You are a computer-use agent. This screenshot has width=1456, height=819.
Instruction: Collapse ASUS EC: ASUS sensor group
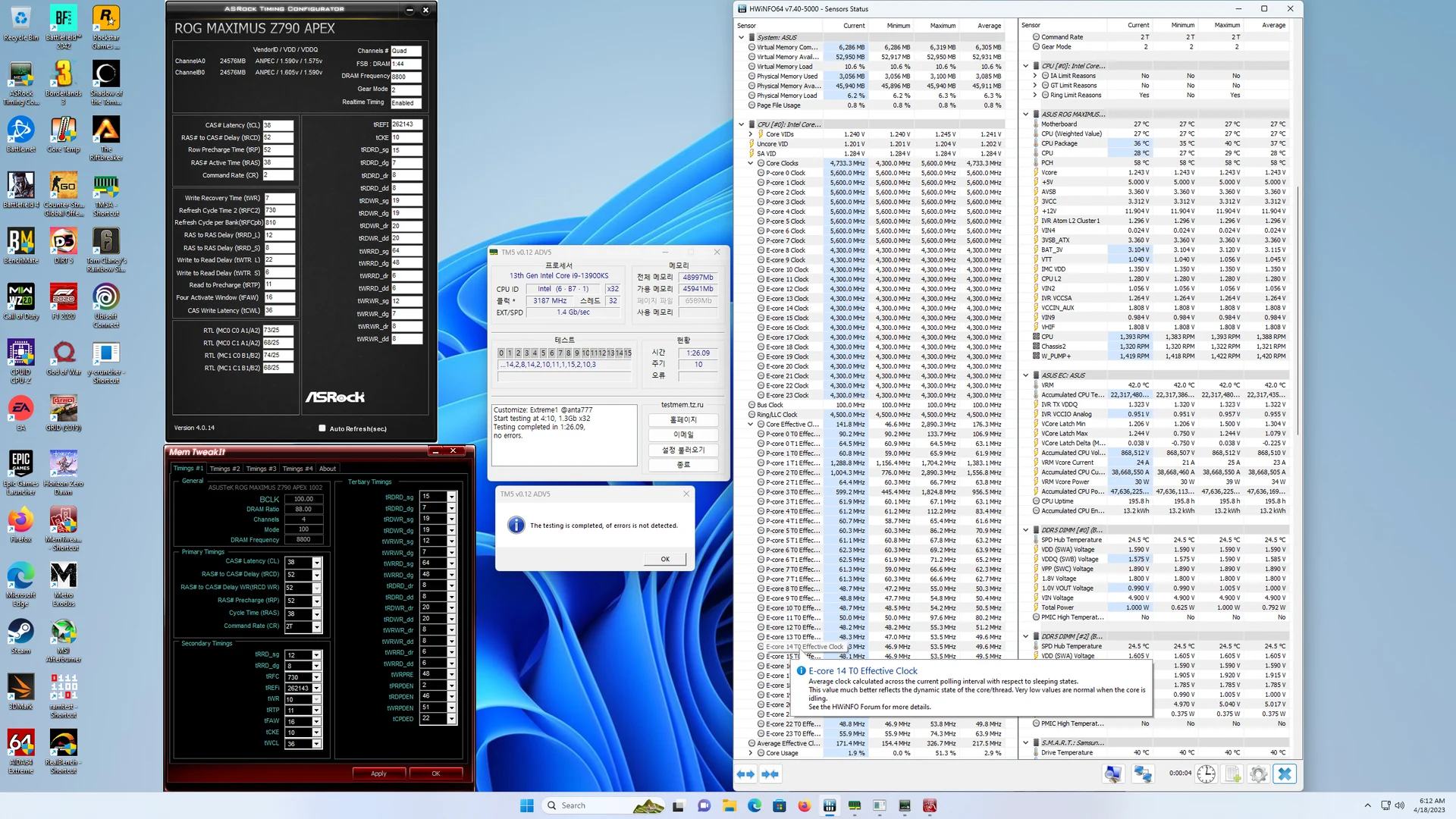(1026, 375)
